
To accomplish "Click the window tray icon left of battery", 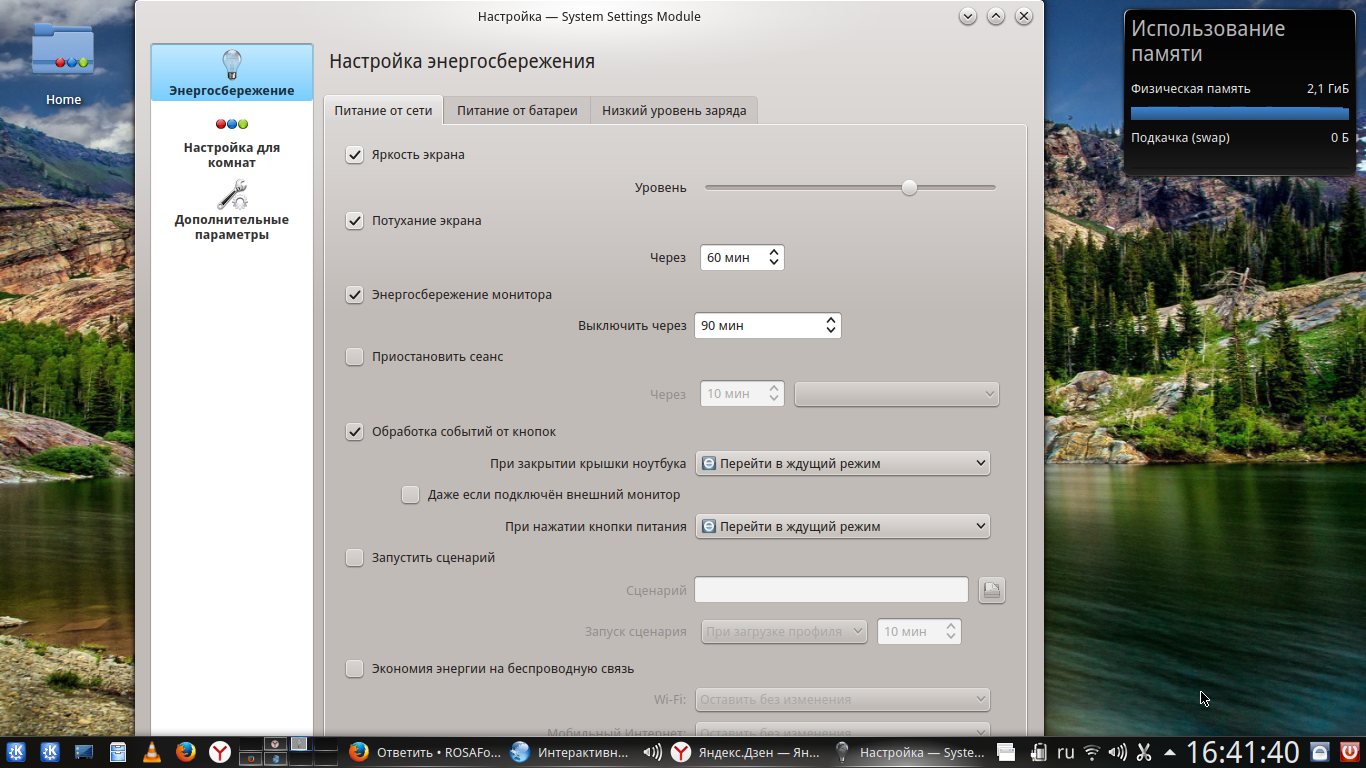I will pos(1007,752).
